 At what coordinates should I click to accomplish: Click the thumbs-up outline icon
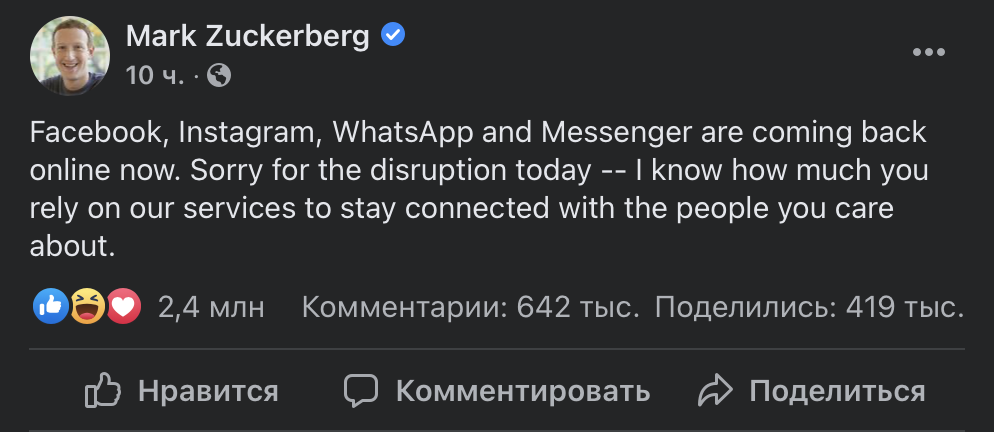[x=103, y=390]
